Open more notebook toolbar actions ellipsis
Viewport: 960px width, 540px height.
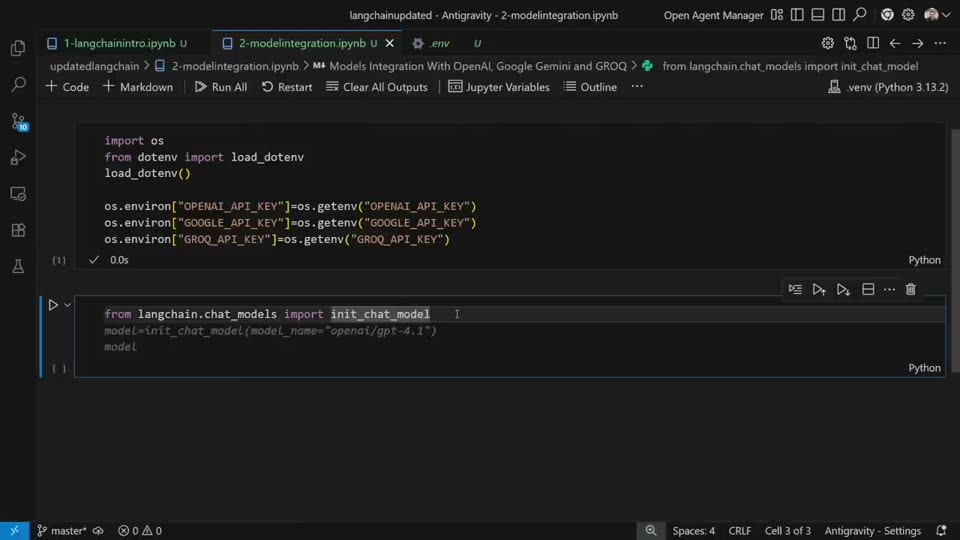click(x=637, y=87)
